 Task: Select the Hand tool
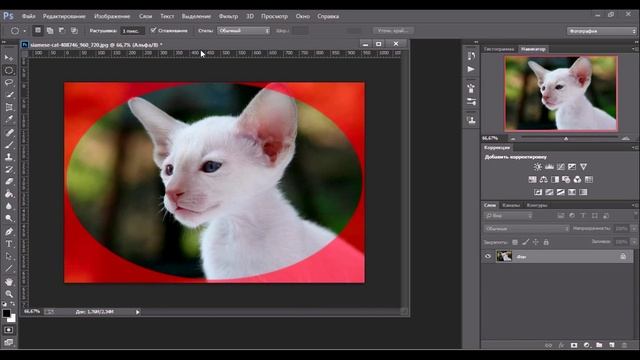tap(9, 282)
